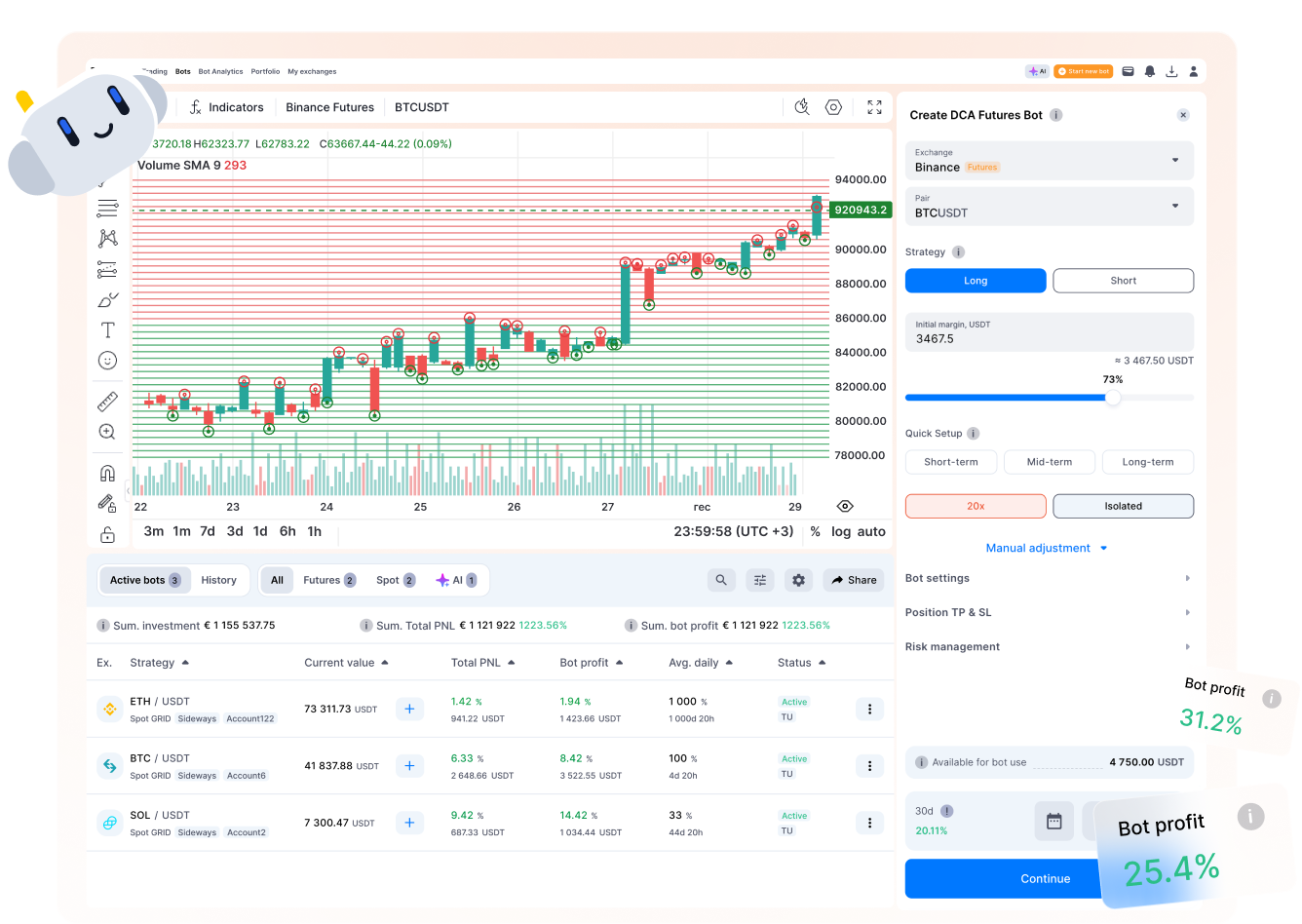The height and width of the screenshot is (924, 1302).
Task: Open the Exchange Binance dropdown
Action: click(1049, 161)
